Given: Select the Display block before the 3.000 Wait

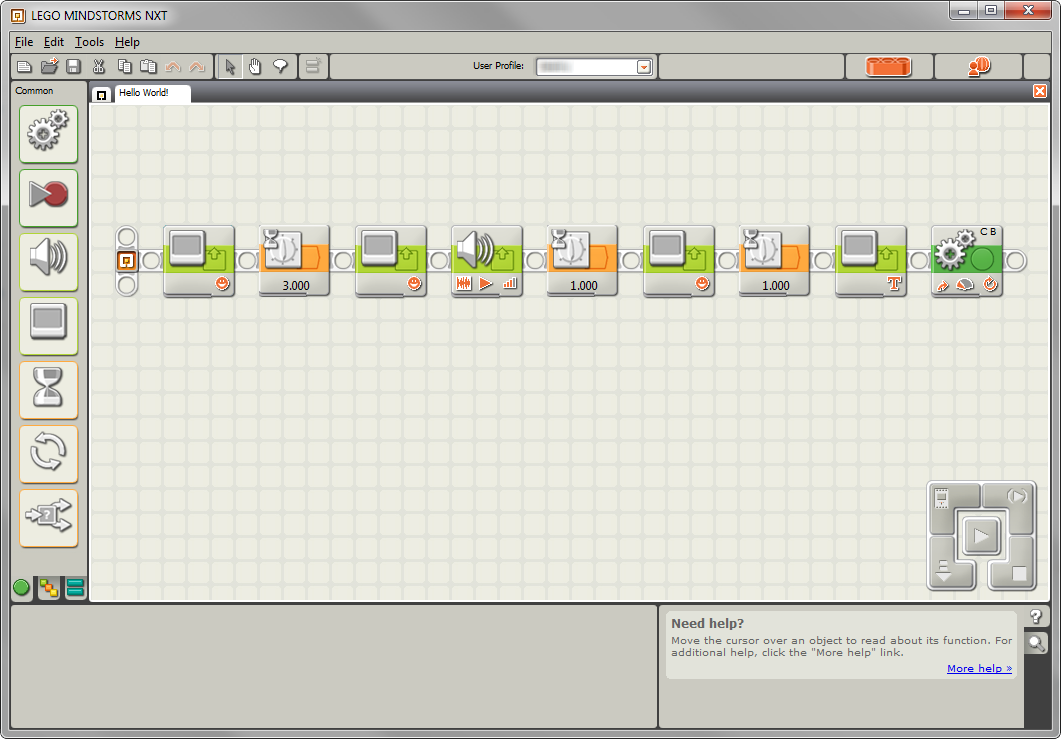Looking at the screenshot, I should coord(198,261).
